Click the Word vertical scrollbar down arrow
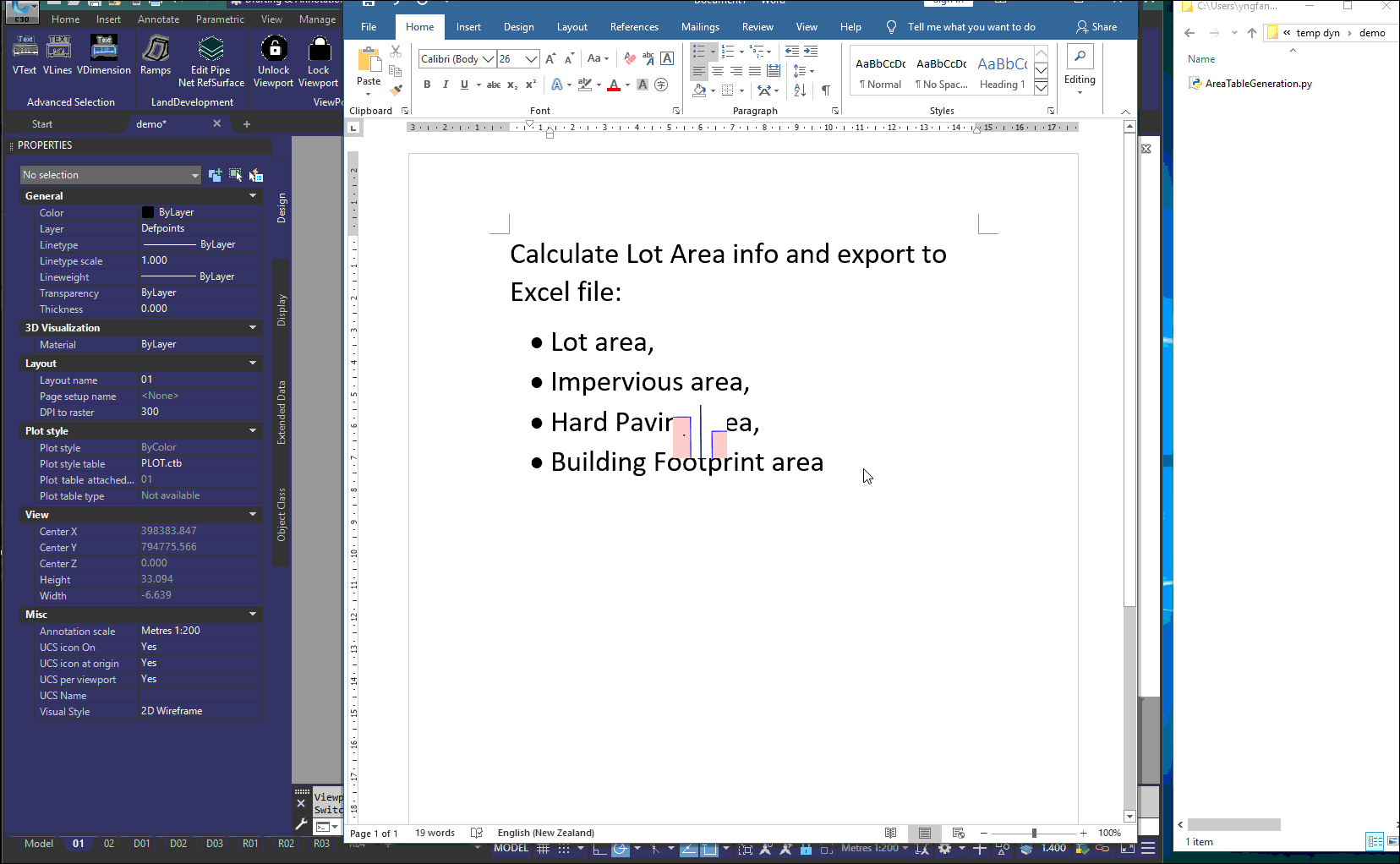 (x=1129, y=817)
